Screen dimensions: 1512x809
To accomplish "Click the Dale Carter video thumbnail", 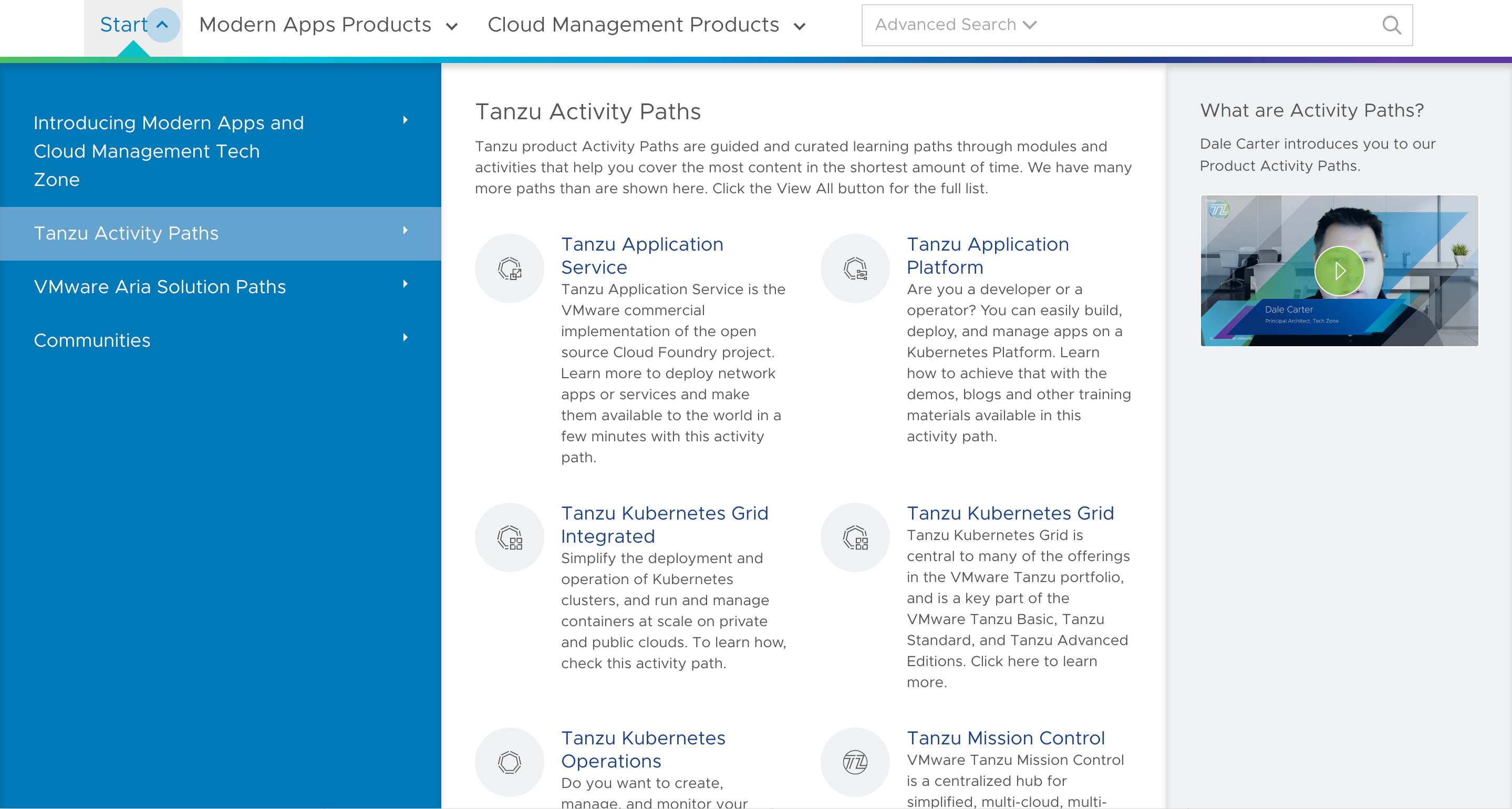I will tap(1339, 271).
